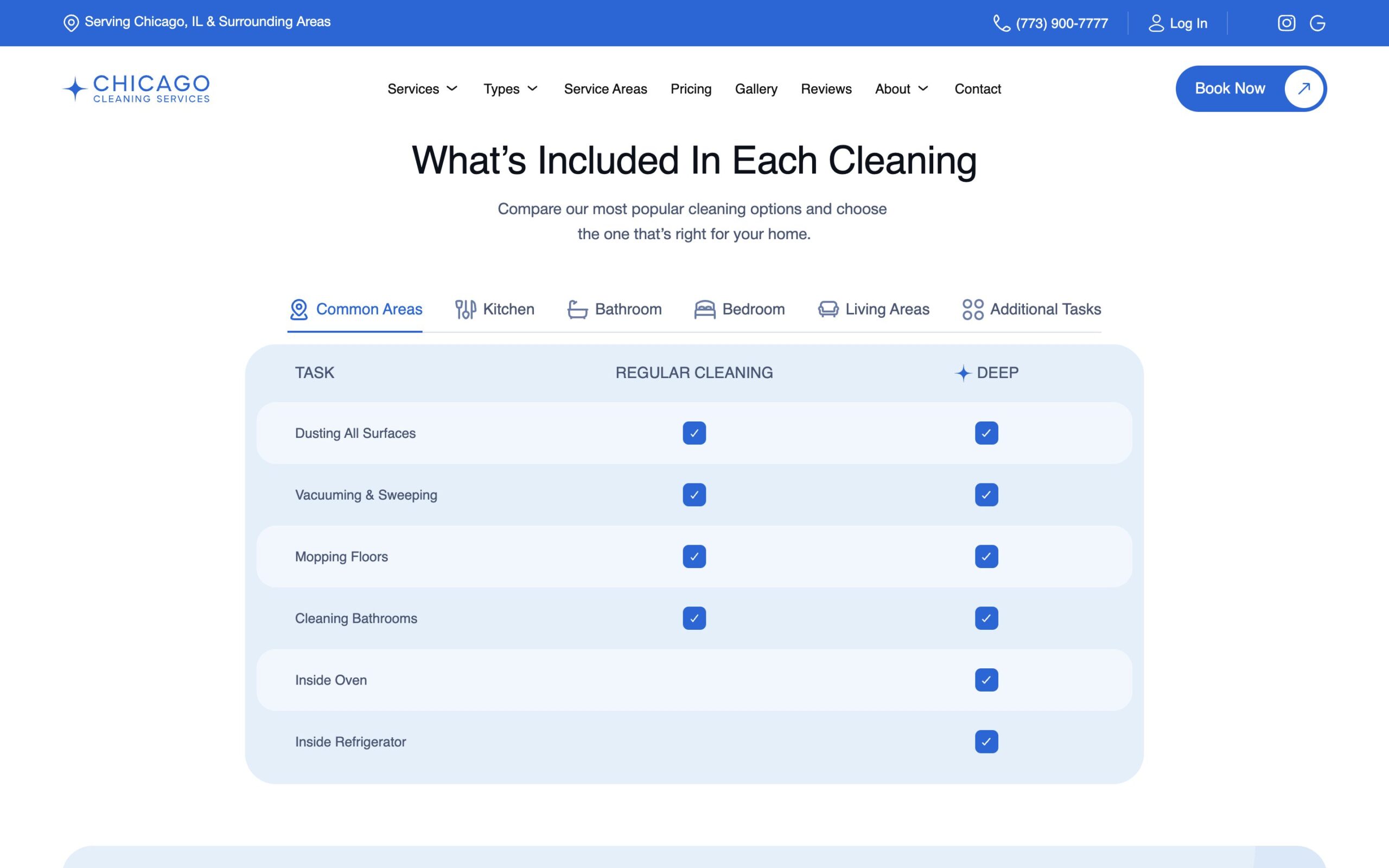Switch to the Bathroom tab

click(614, 309)
